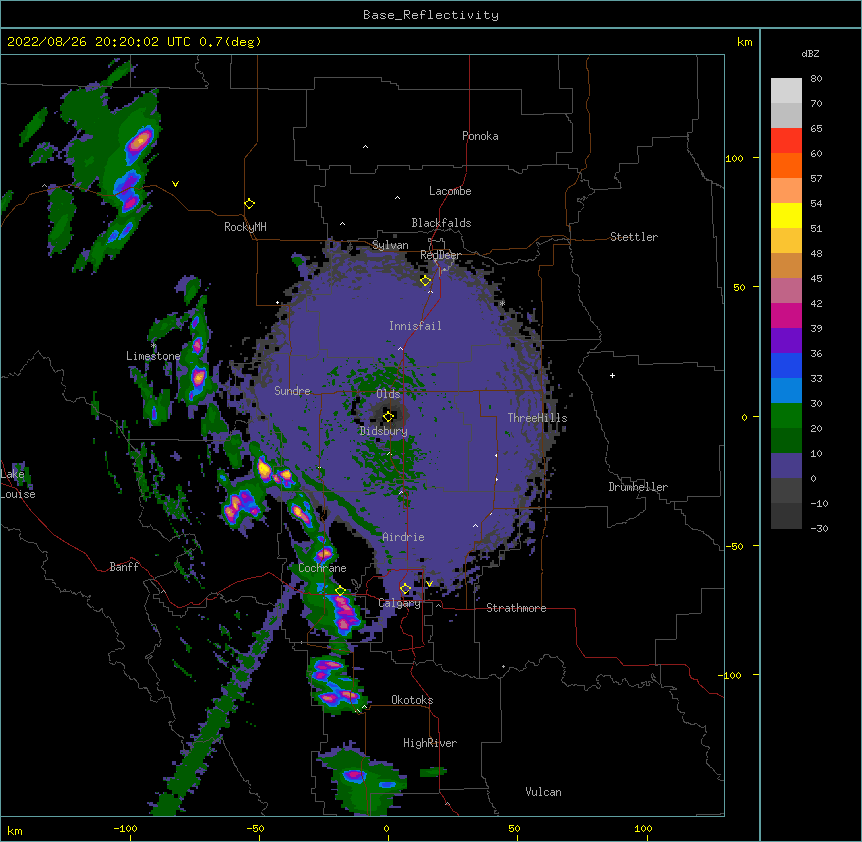Click the slate purple 10-0 dBZ swatch
The height and width of the screenshot is (842, 862).
[x=786, y=466]
